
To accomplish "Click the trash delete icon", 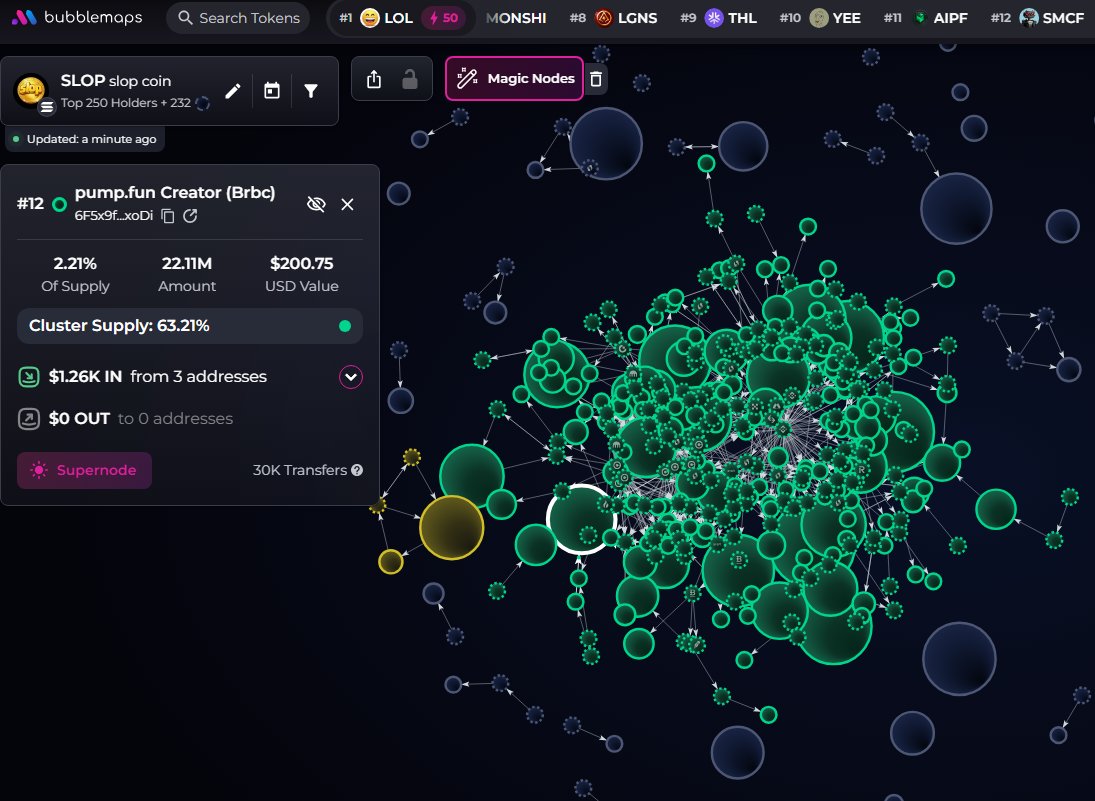I will click(596, 78).
